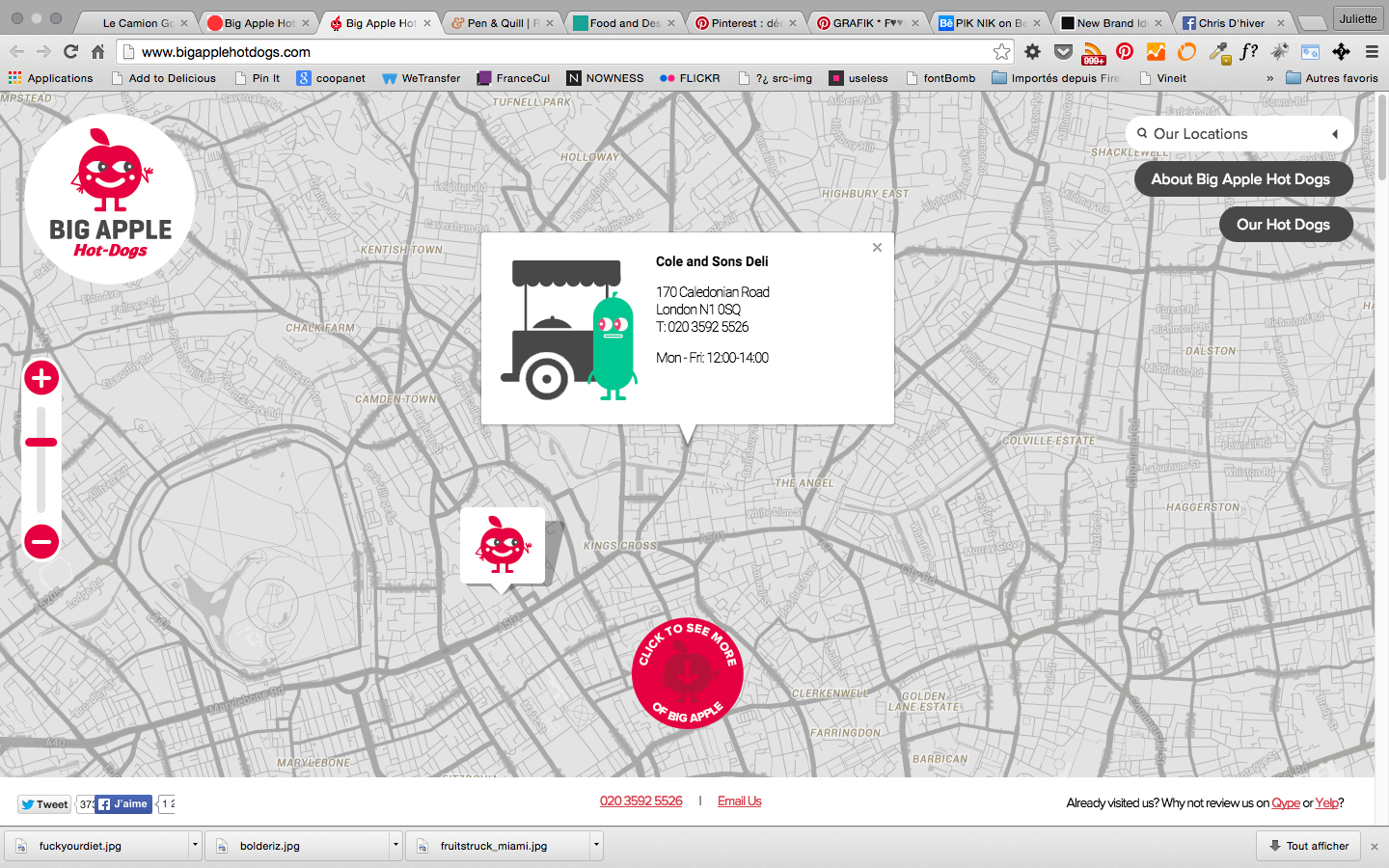Show hidden bookmarks with the chevron
The height and width of the screenshot is (868, 1389).
click(x=1269, y=78)
